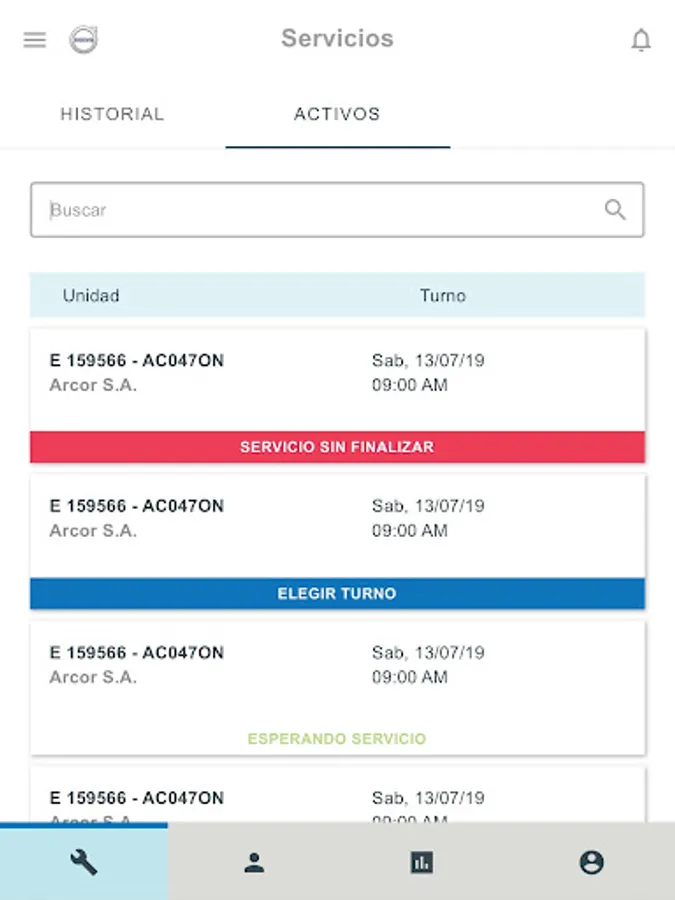Click the search magnifier icon
This screenshot has height=900, width=675.
615,210
